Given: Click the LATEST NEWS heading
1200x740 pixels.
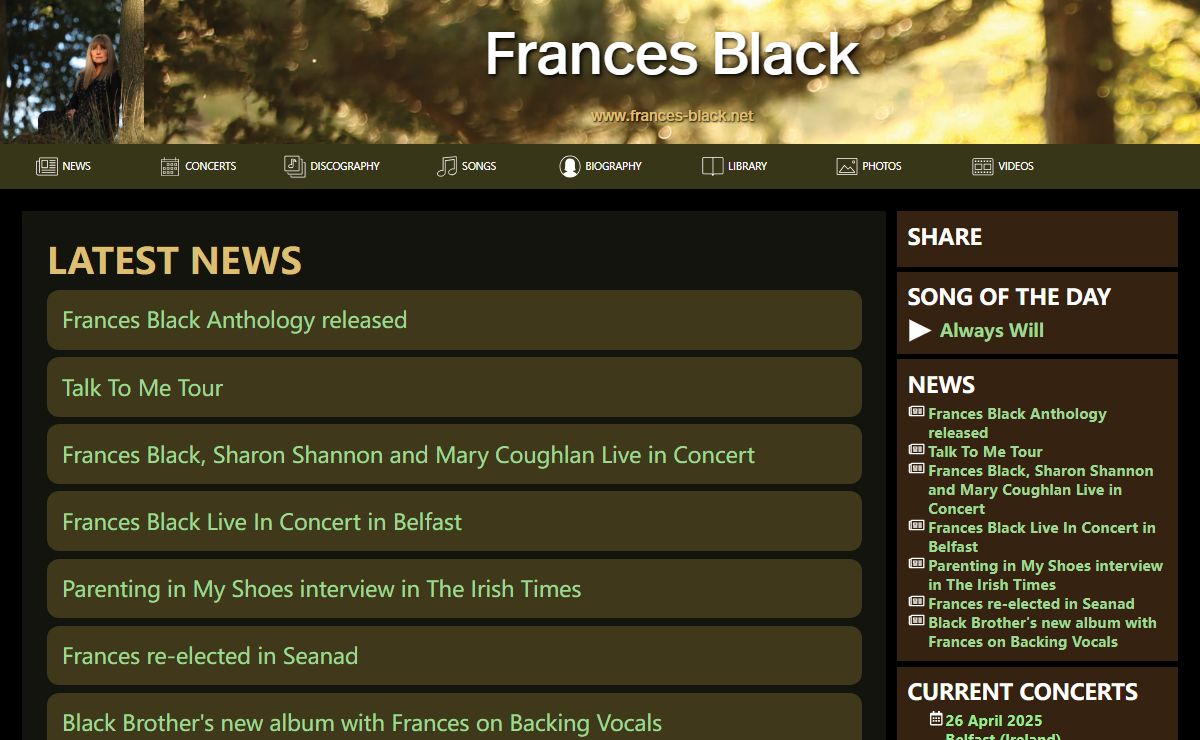Looking at the screenshot, I should (175, 260).
